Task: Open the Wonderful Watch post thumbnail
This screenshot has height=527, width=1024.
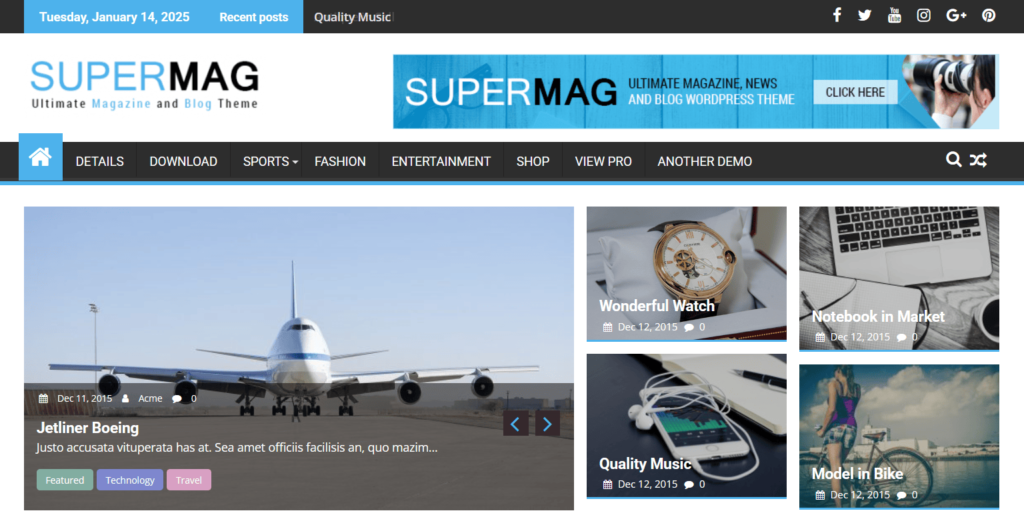Action: click(x=686, y=274)
